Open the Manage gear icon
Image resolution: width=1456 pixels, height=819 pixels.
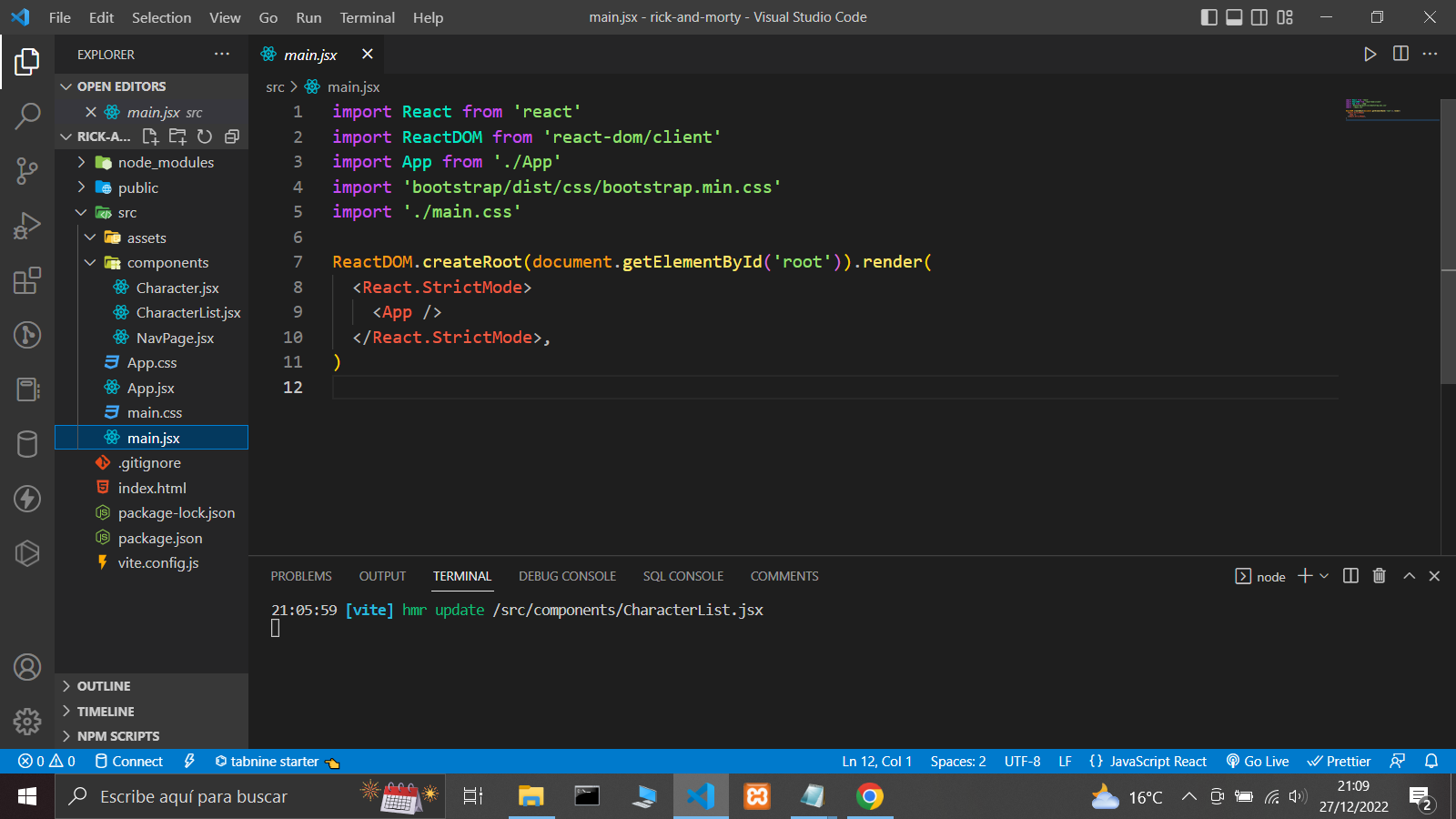point(27,722)
